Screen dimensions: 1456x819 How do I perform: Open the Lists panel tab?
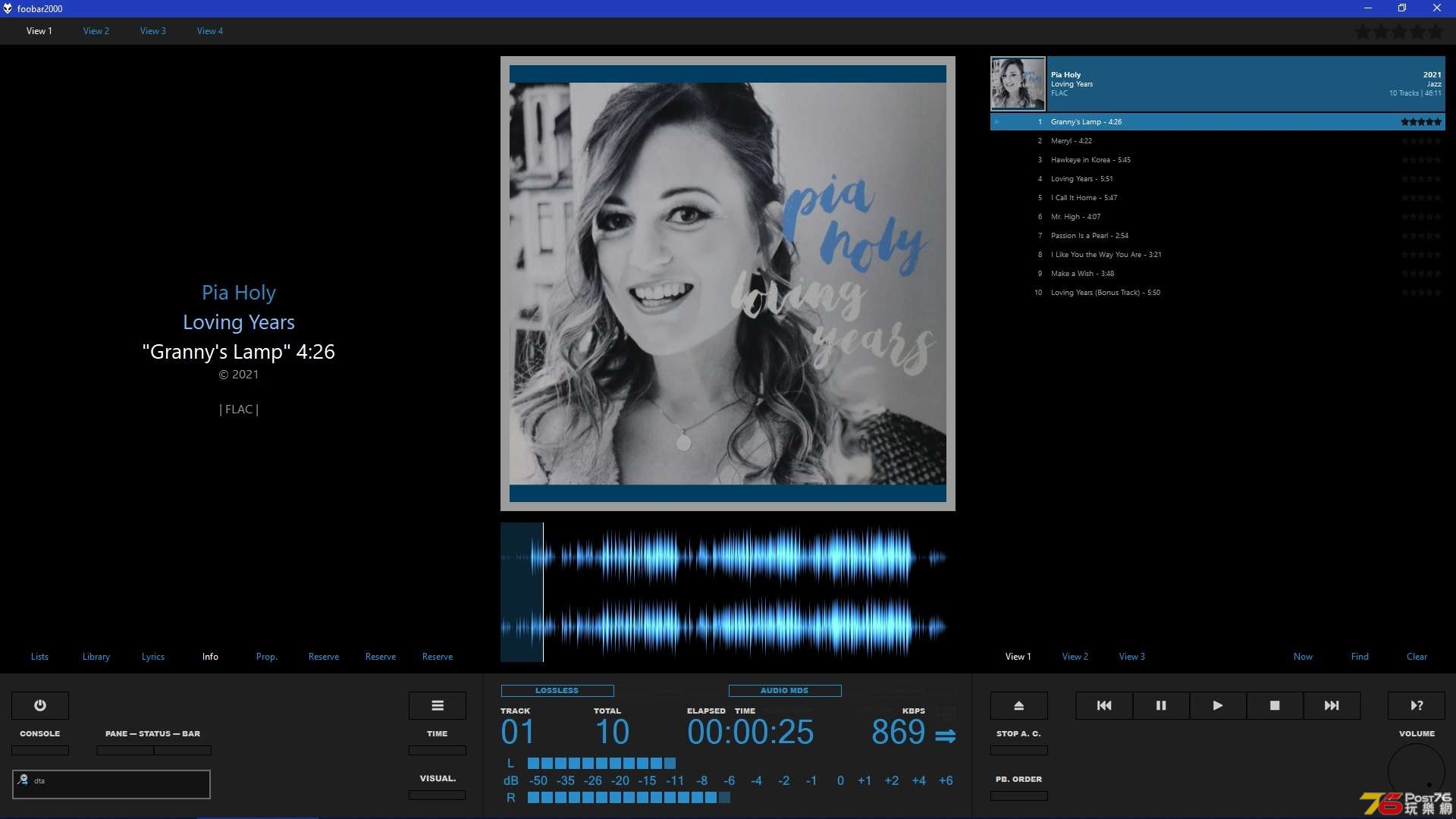[x=39, y=657]
